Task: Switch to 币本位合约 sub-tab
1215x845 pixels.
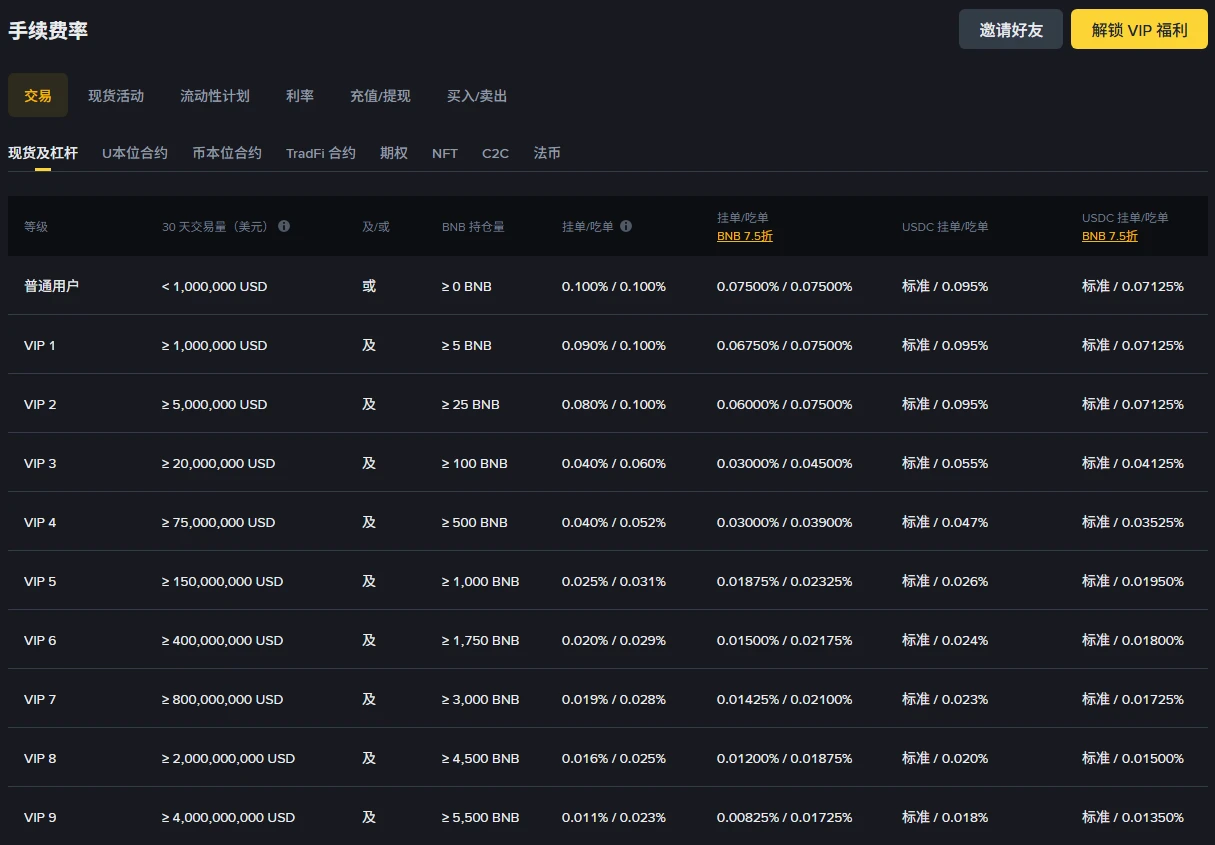Action: [x=227, y=153]
